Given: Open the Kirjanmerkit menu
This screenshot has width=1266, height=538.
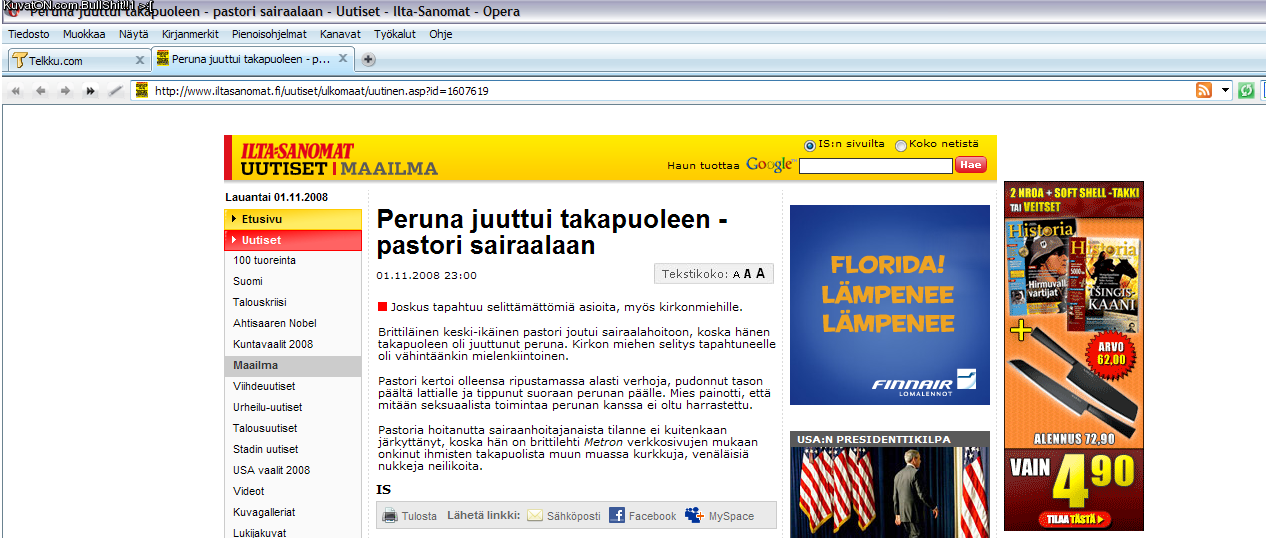Looking at the screenshot, I should click(x=191, y=34).
